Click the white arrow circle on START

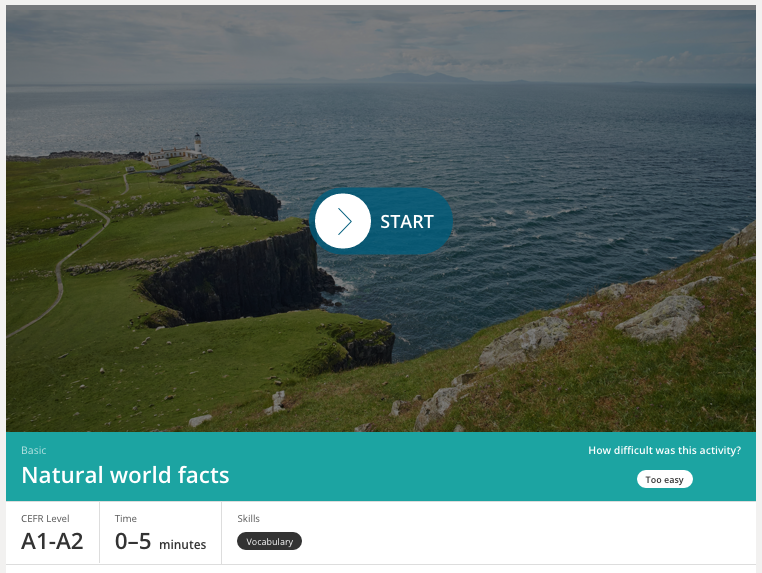pos(343,221)
